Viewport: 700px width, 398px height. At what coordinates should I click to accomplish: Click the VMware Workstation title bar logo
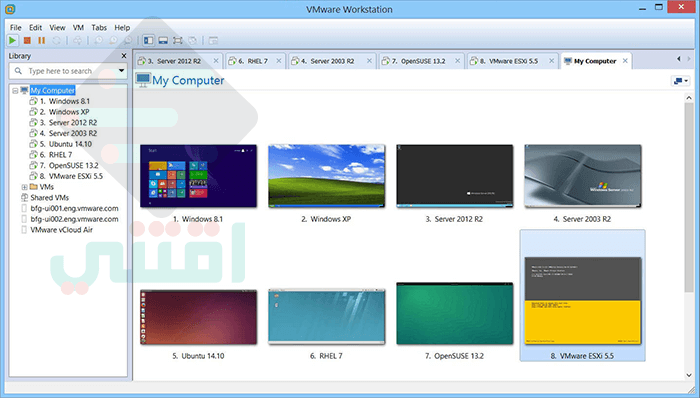point(10,8)
